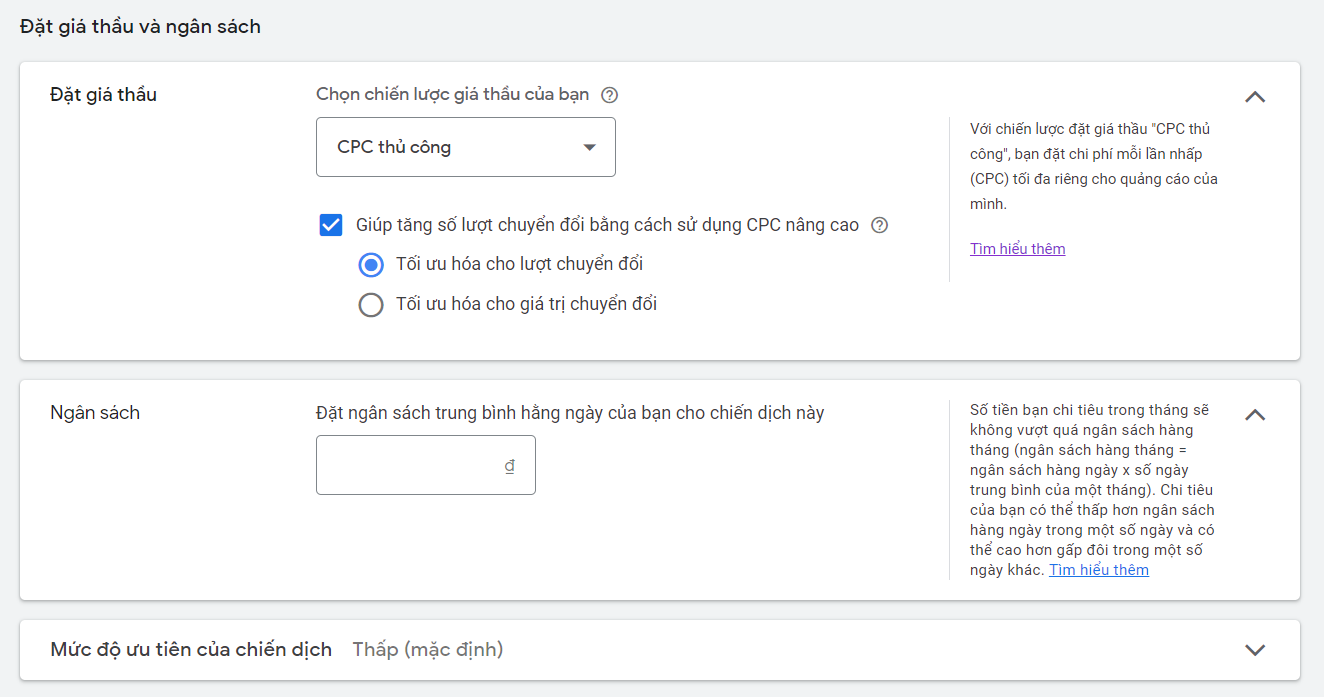The image size is (1324, 697).
Task: Collapse the 'Đặt giá thầu' section chevron
Action: pyautogui.click(x=1255, y=97)
